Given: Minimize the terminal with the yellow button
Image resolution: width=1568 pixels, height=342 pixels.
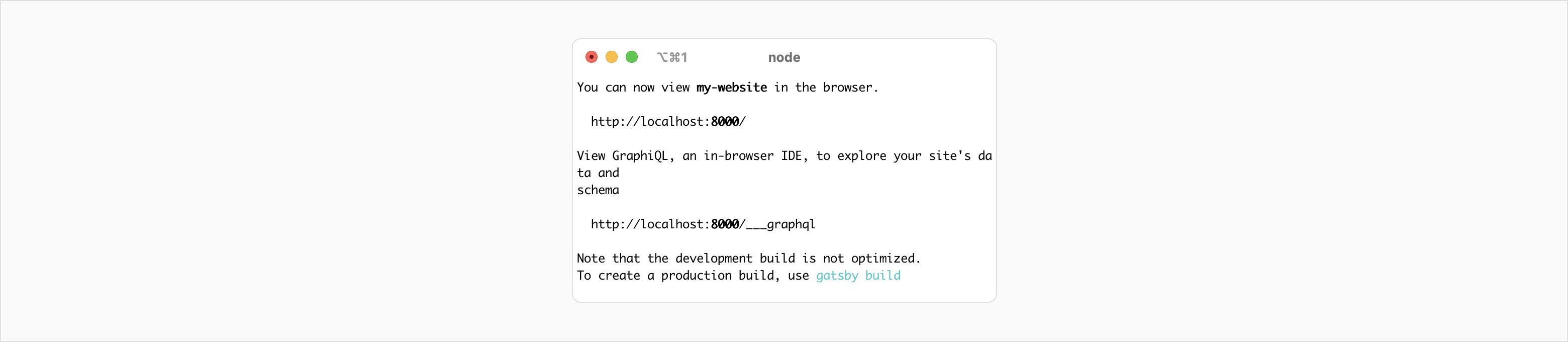Looking at the screenshot, I should (611, 57).
